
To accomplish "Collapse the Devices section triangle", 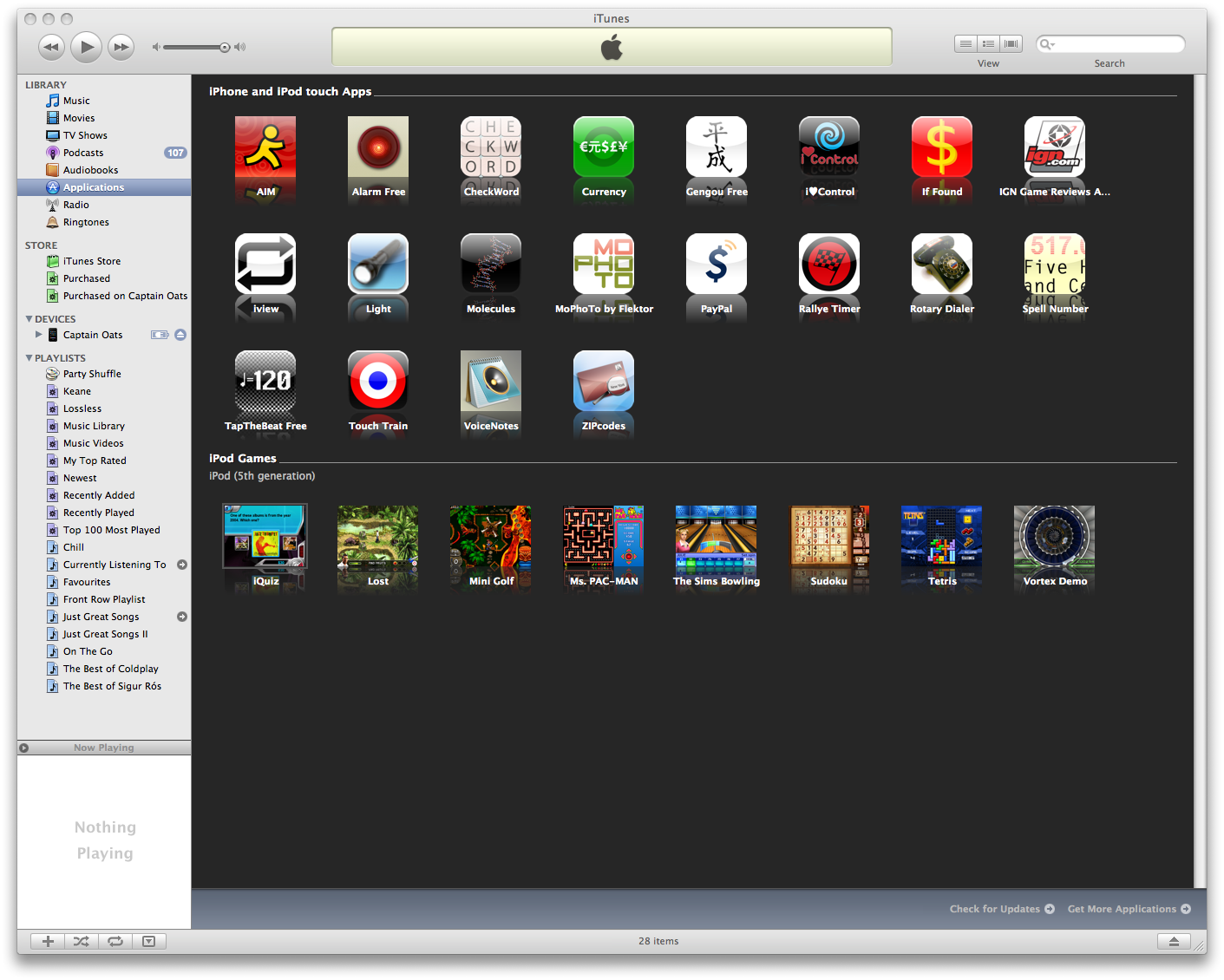I will (29, 319).
